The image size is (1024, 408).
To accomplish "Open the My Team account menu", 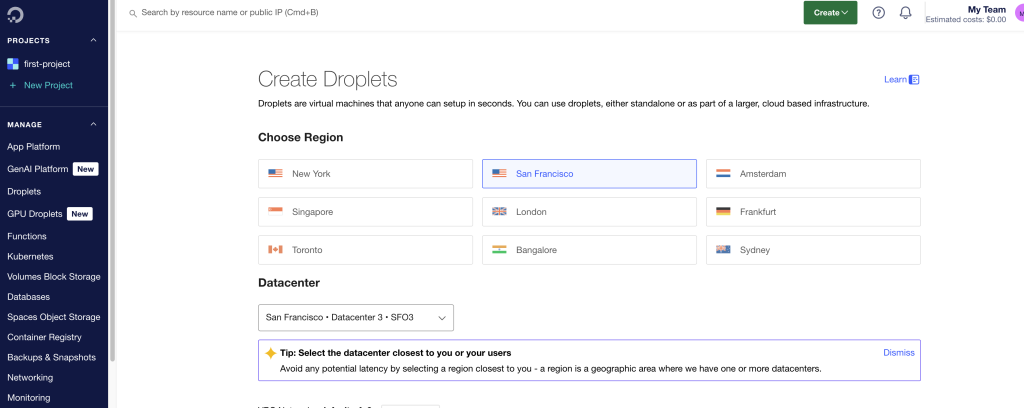I will coord(966,14).
